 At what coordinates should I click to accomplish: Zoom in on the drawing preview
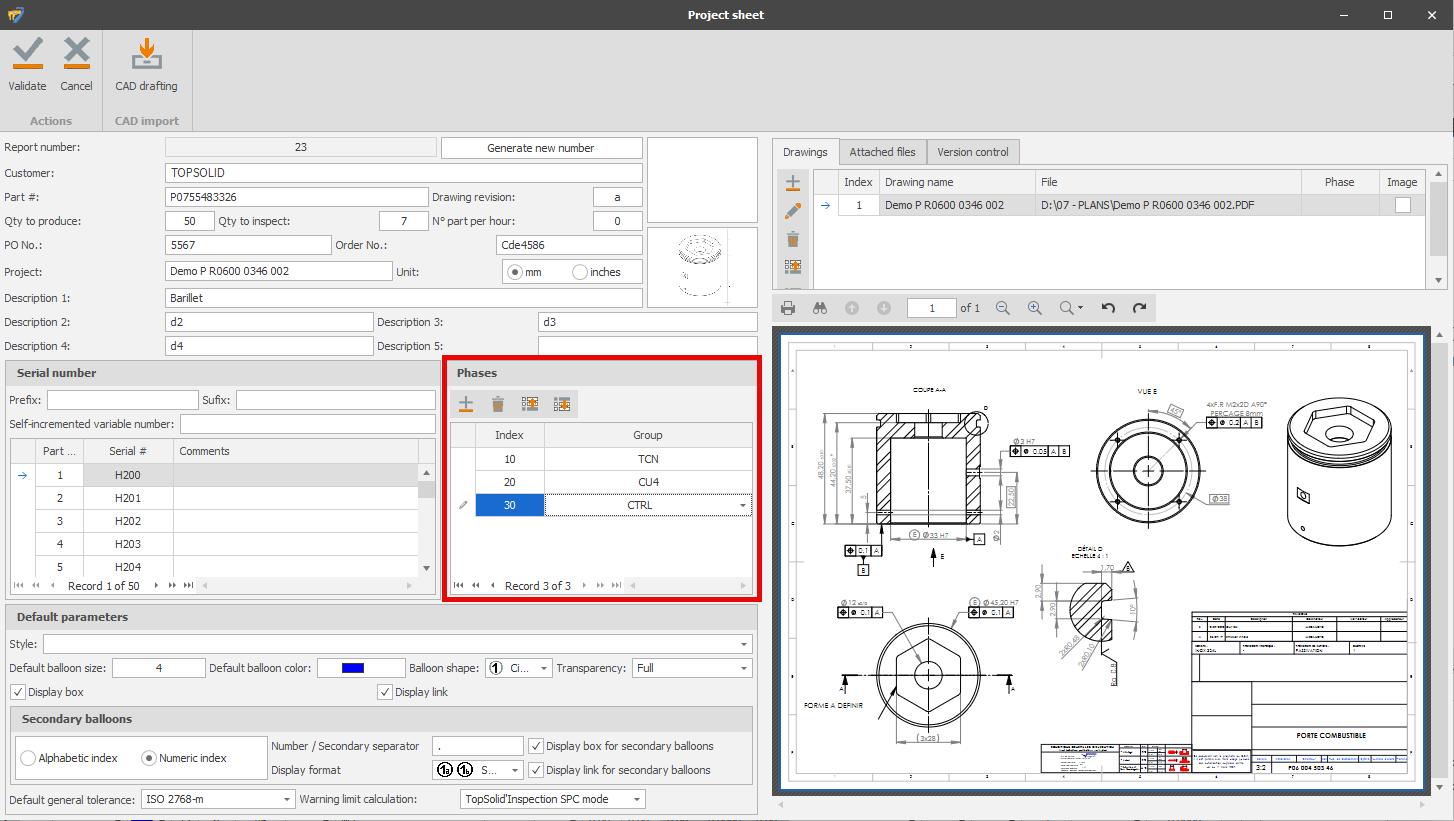pos(1035,308)
